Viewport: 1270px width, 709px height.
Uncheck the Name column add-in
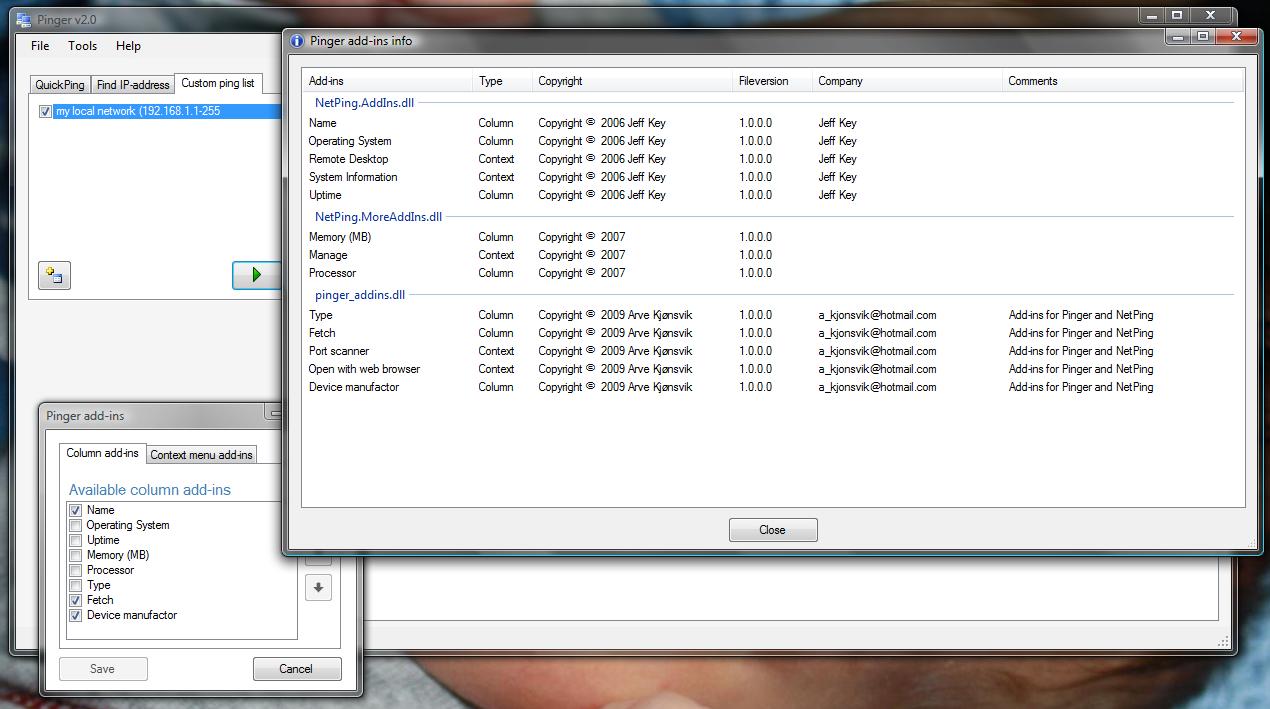coord(75,510)
